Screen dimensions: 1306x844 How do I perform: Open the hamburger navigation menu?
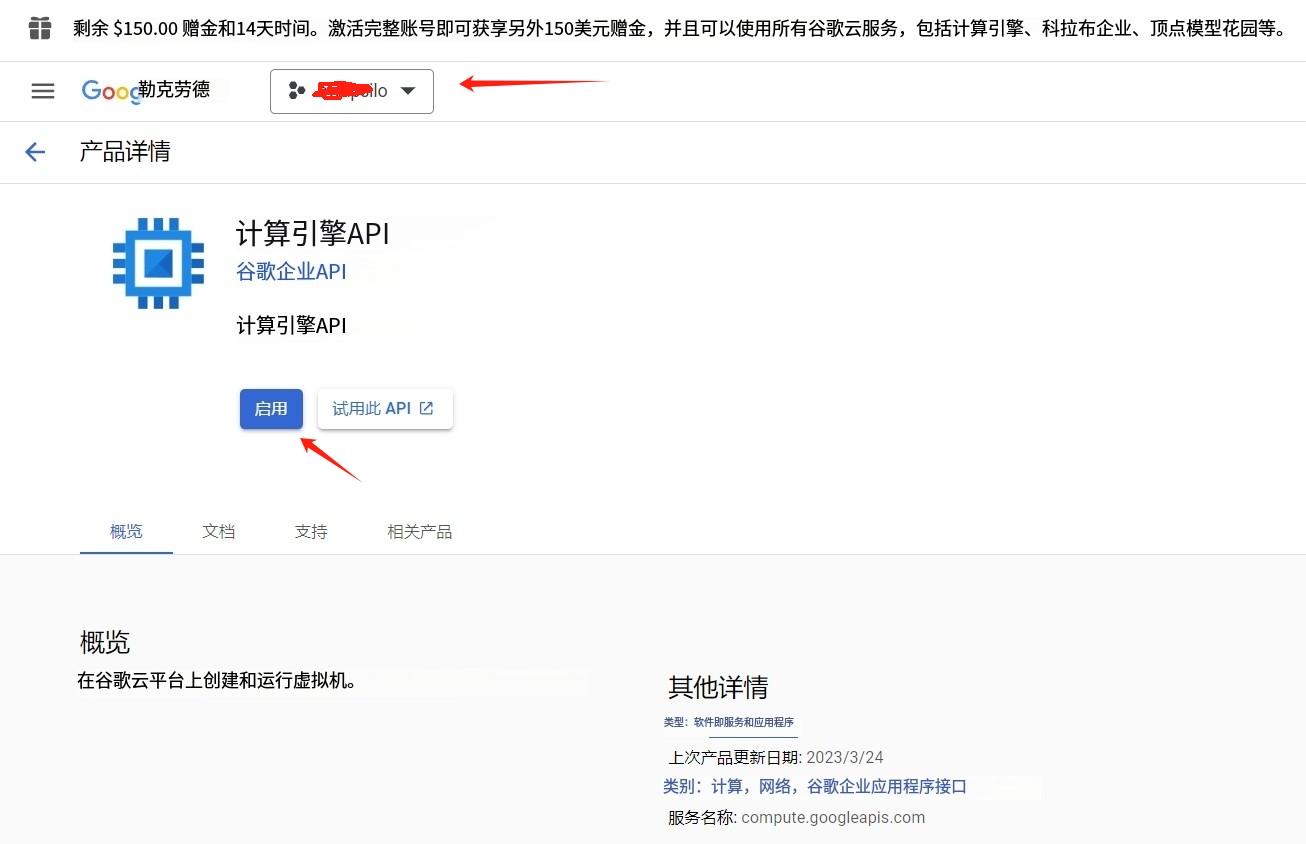point(43,91)
